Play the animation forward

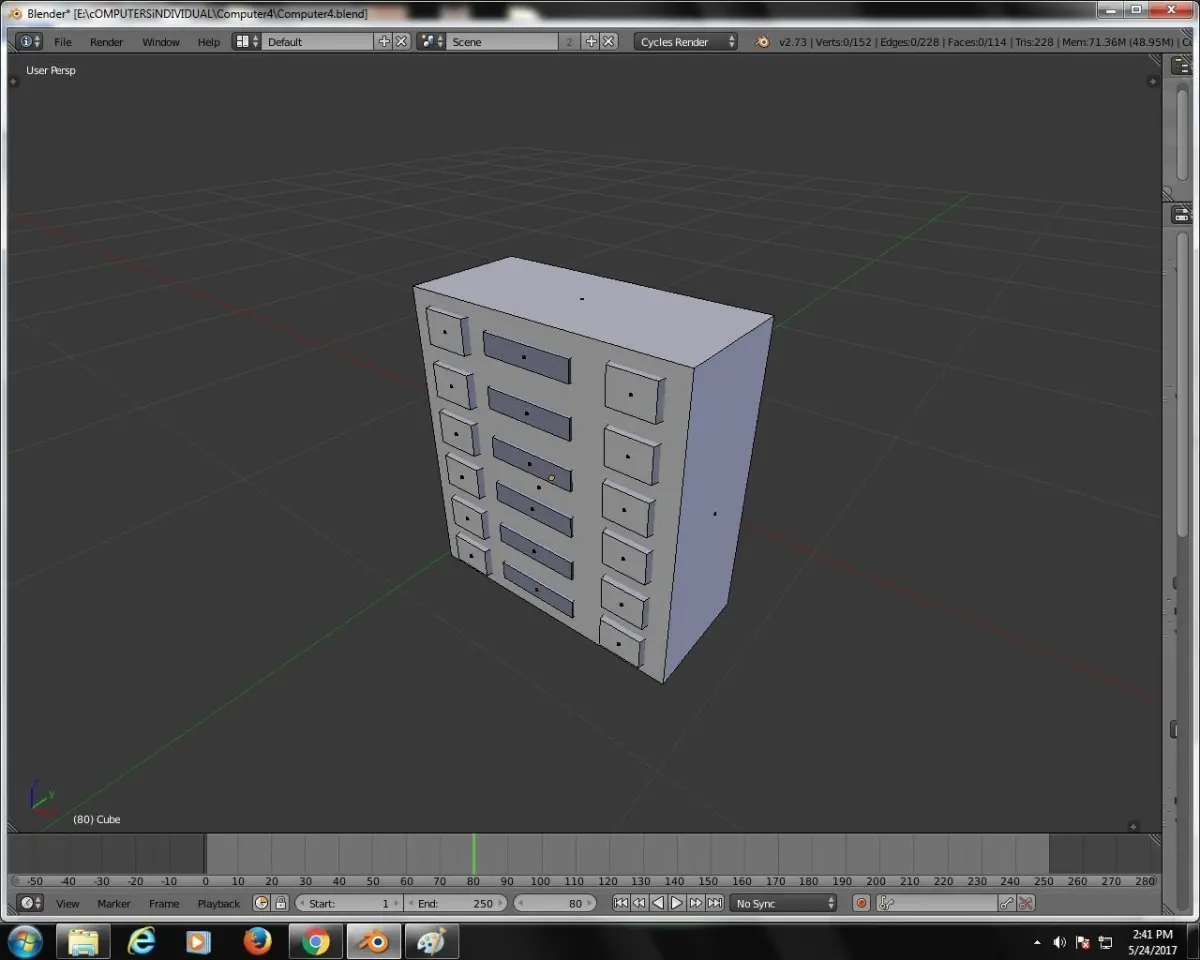pos(677,903)
